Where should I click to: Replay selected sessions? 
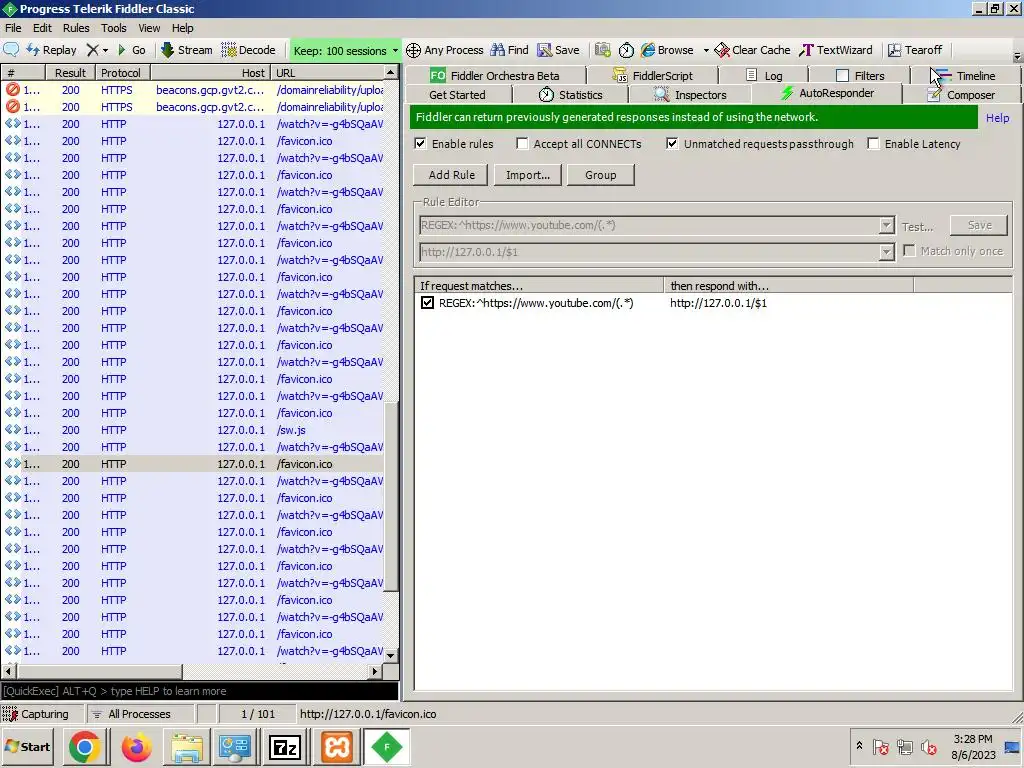pos(52,50)
